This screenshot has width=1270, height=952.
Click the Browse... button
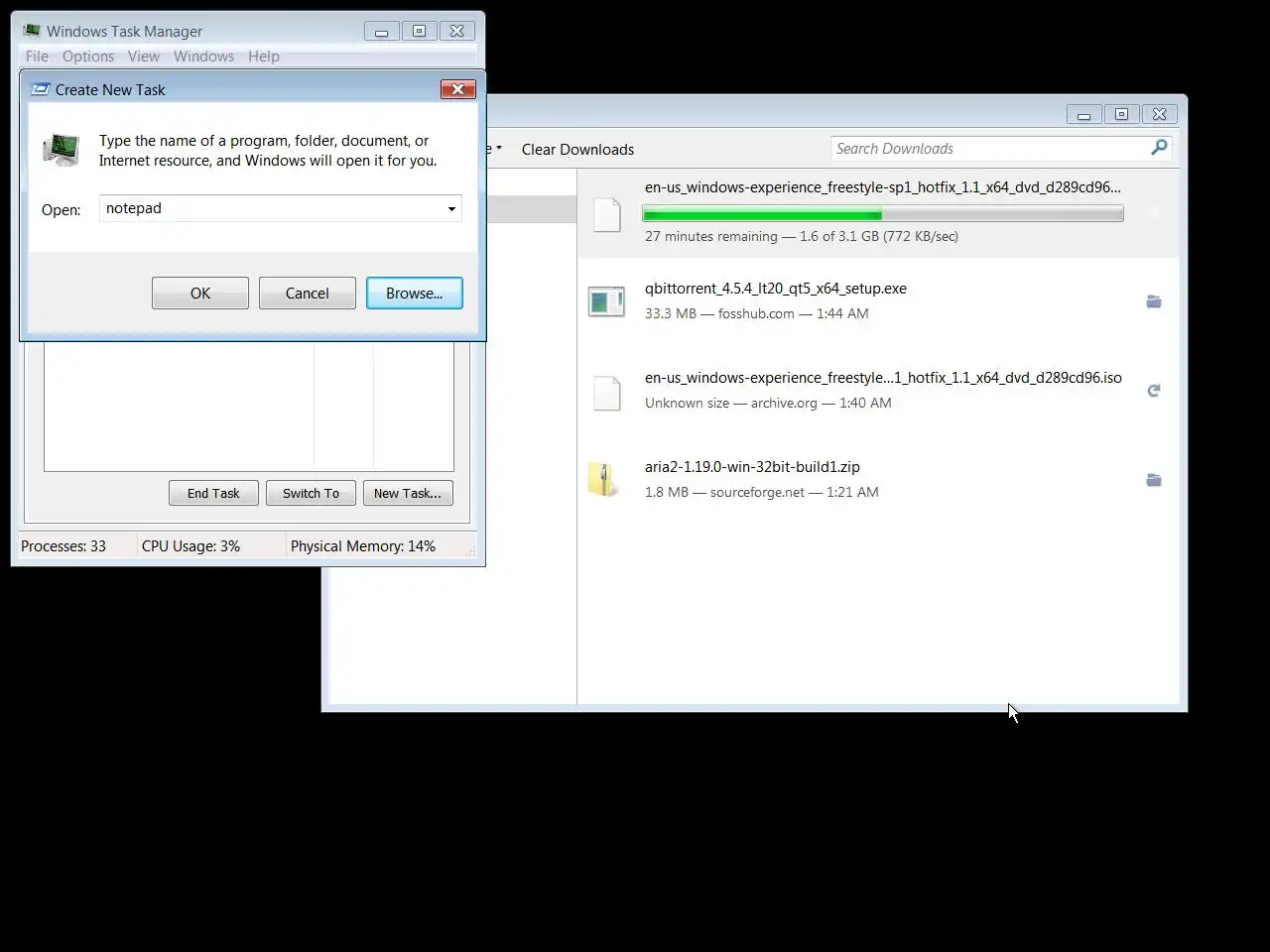click(415, 293)
